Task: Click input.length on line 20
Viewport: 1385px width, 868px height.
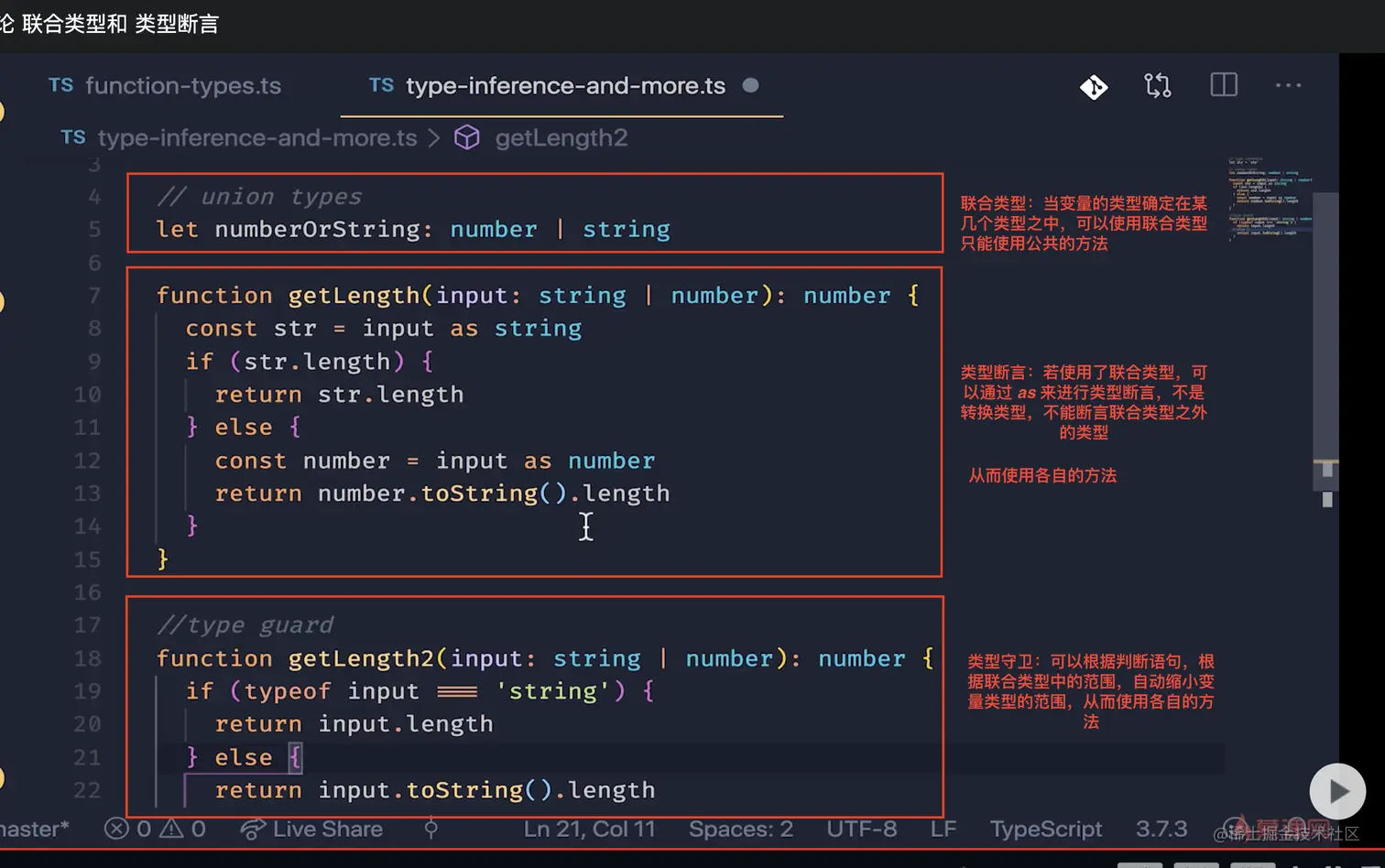Action: pyautogui.click(x=406, y=724)
